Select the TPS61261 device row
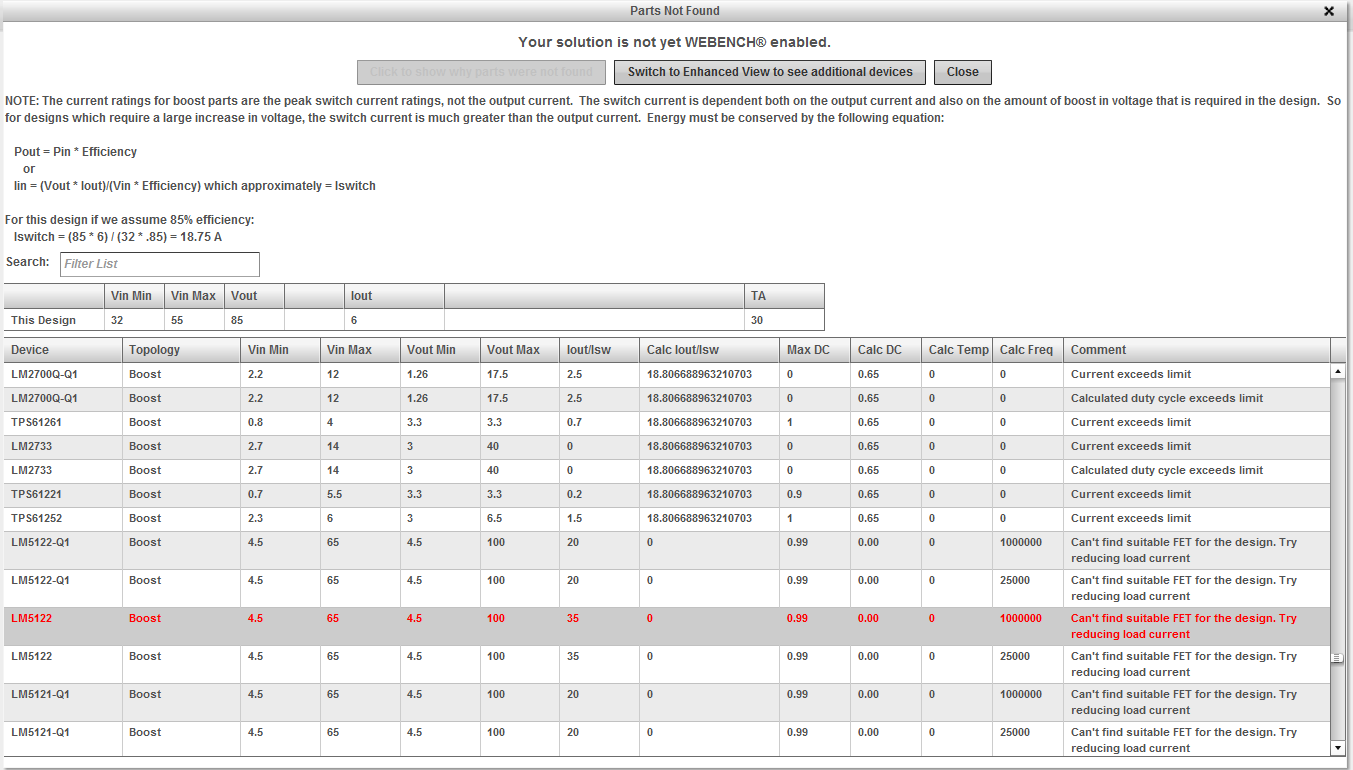Image resolution: width=1353 pixels, height=770 pixels. click(x=667, y=422)
